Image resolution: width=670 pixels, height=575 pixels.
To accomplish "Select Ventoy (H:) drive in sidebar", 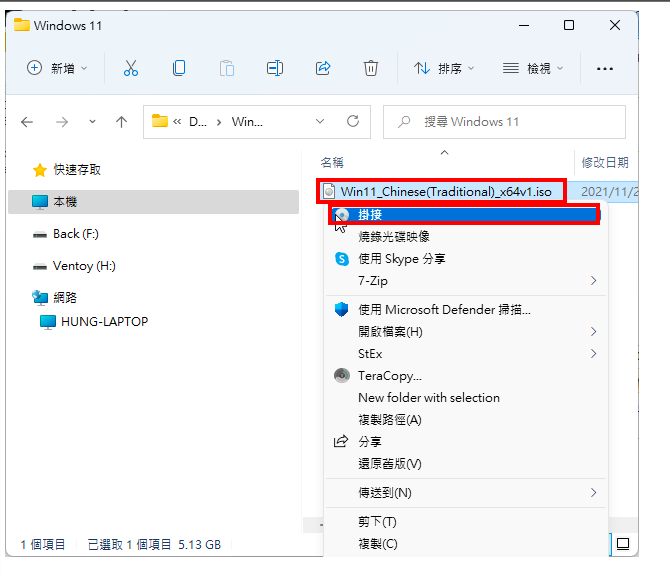I will coord(84,266).
